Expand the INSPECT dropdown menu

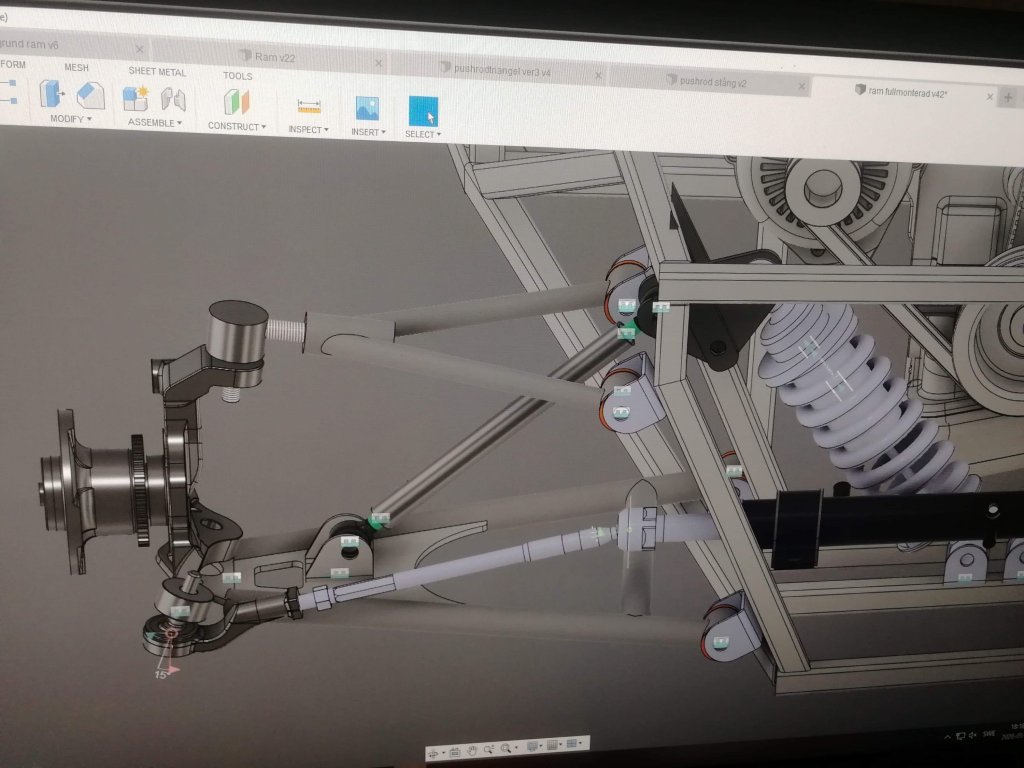[x=309, y=130]
